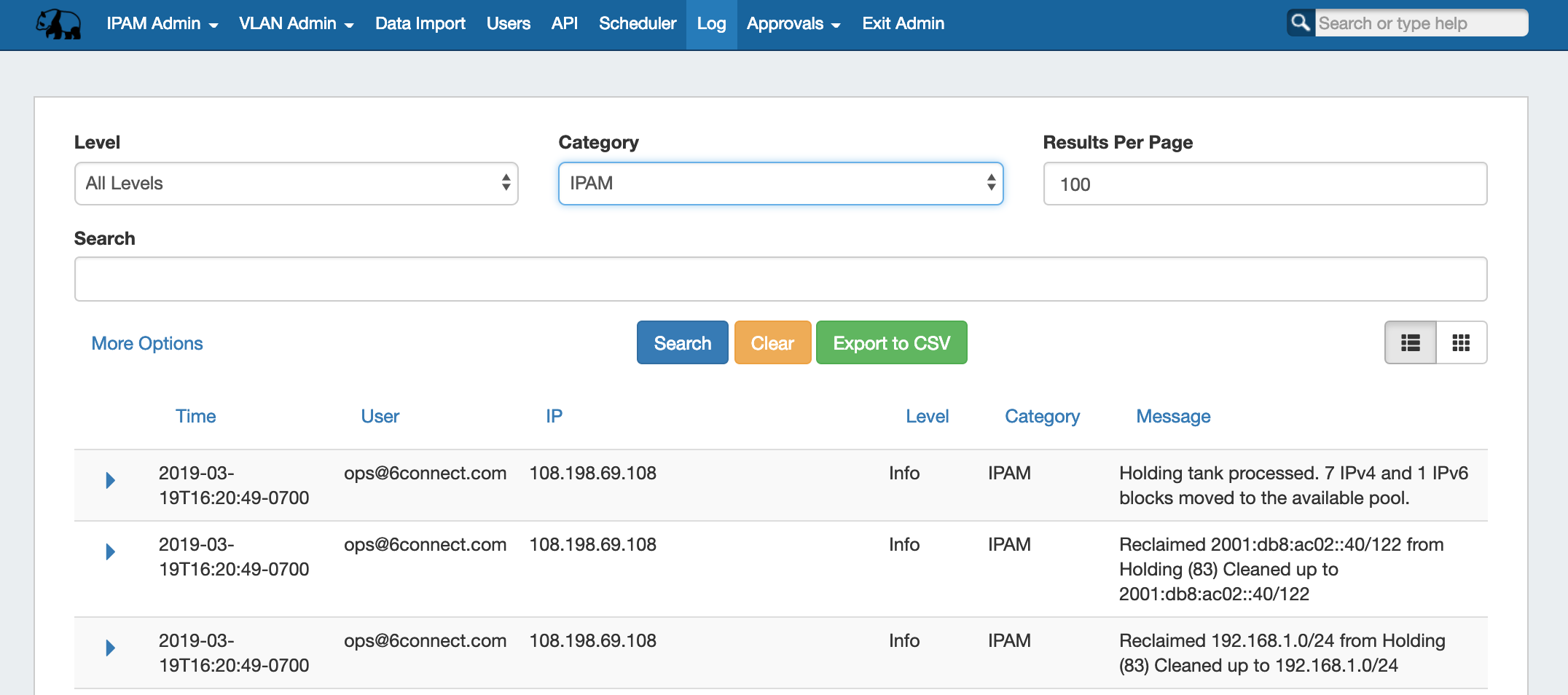This screenshot has height=695, width=1568.
Task: Sort log entries by Time column
Action: (x=195, y=417)
